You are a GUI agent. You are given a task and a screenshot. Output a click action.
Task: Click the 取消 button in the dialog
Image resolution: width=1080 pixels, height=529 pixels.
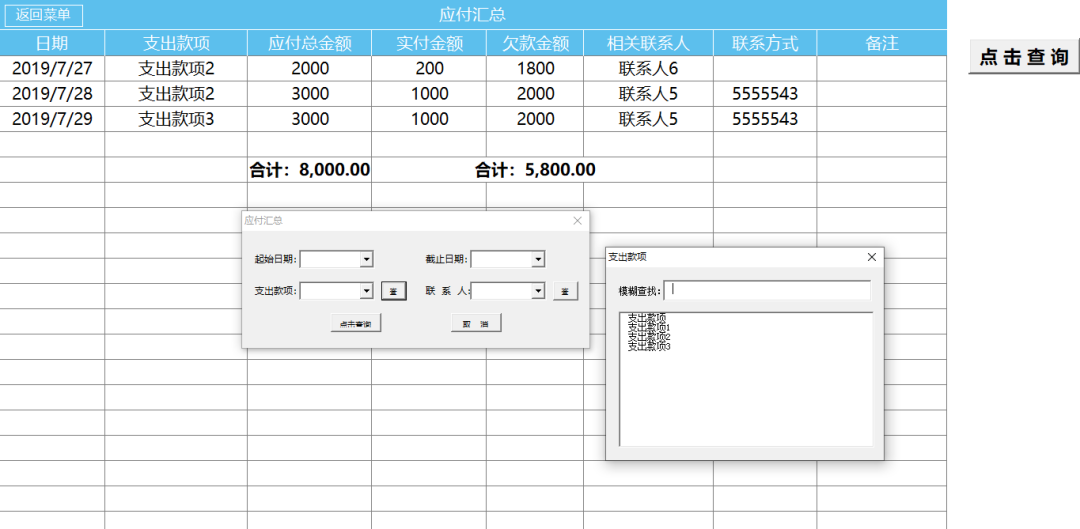476,323
